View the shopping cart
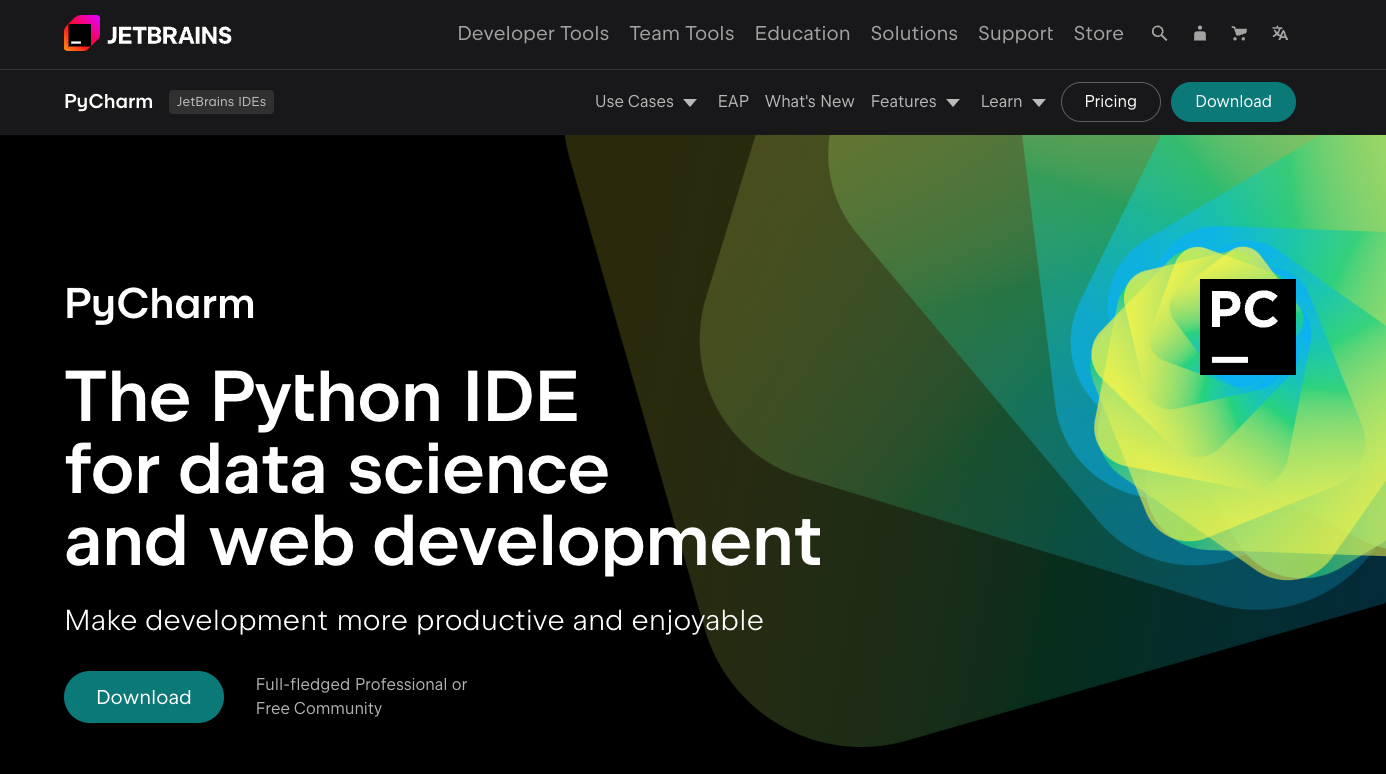 coord(1239,33)
